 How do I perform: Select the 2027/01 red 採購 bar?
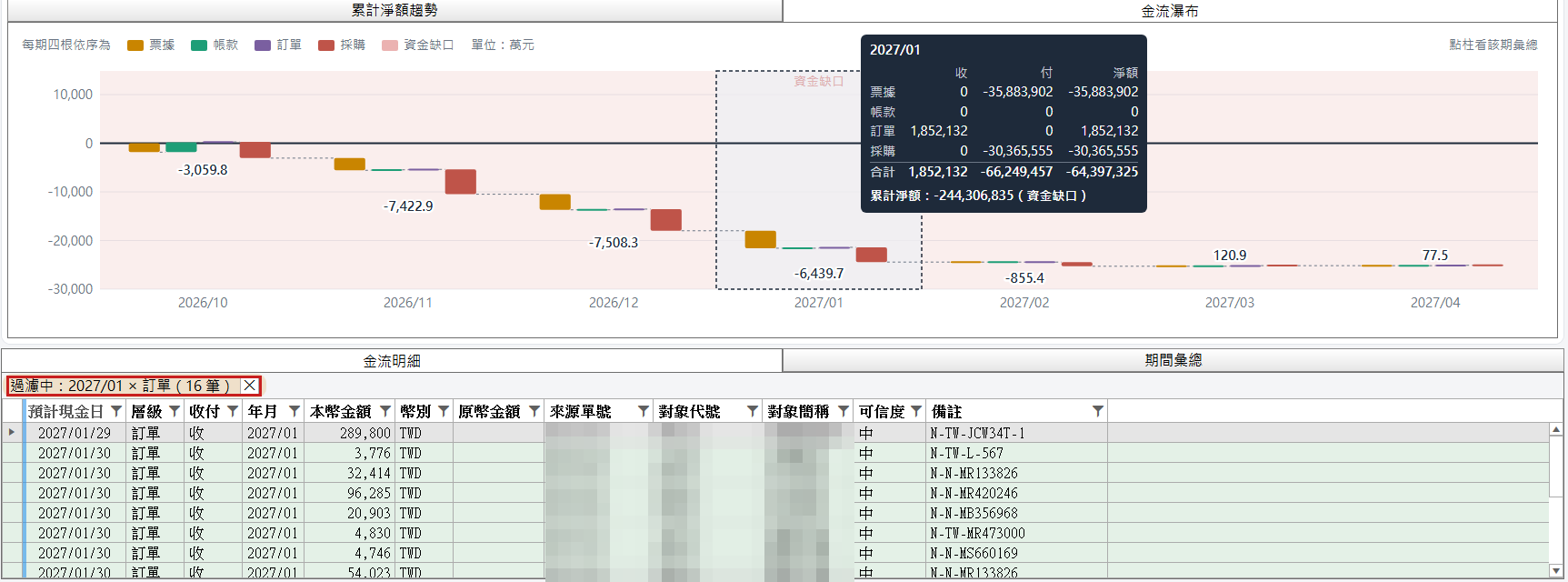872,255
